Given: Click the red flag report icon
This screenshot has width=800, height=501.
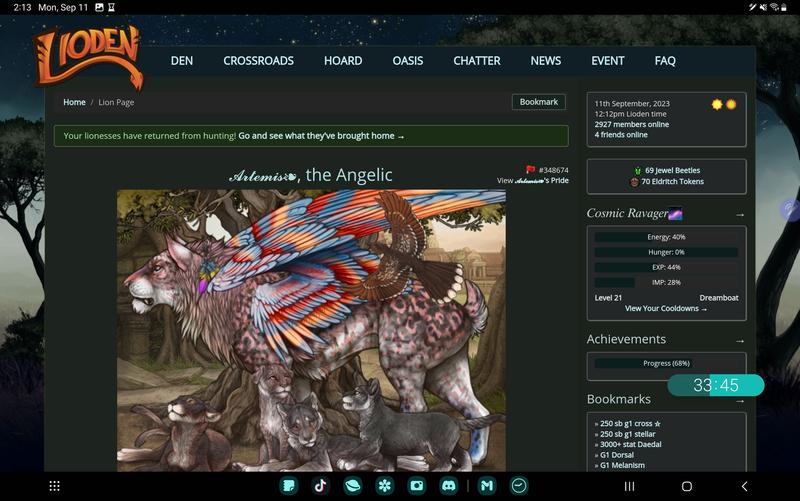Looking at the screenshot, I should pos(531,169).
